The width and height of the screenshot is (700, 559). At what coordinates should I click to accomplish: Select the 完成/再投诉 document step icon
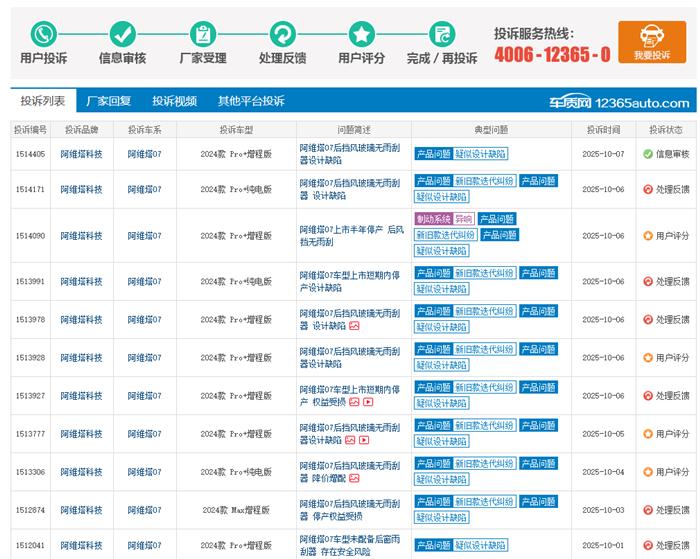(x=441, y=34)
